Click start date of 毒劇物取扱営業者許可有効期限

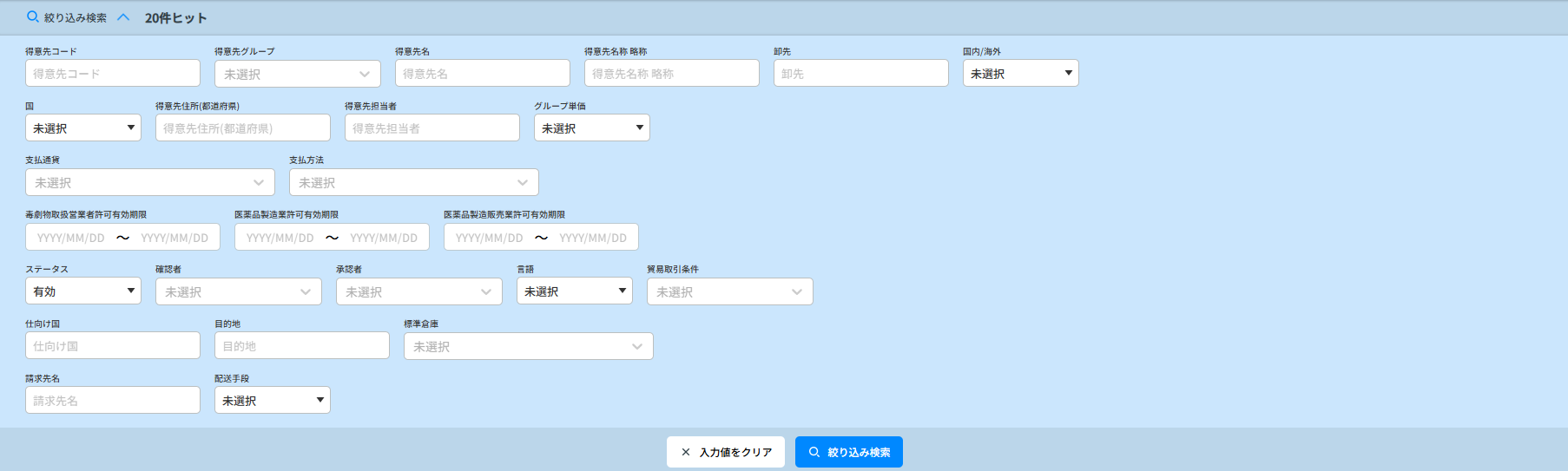coord(71,237)
